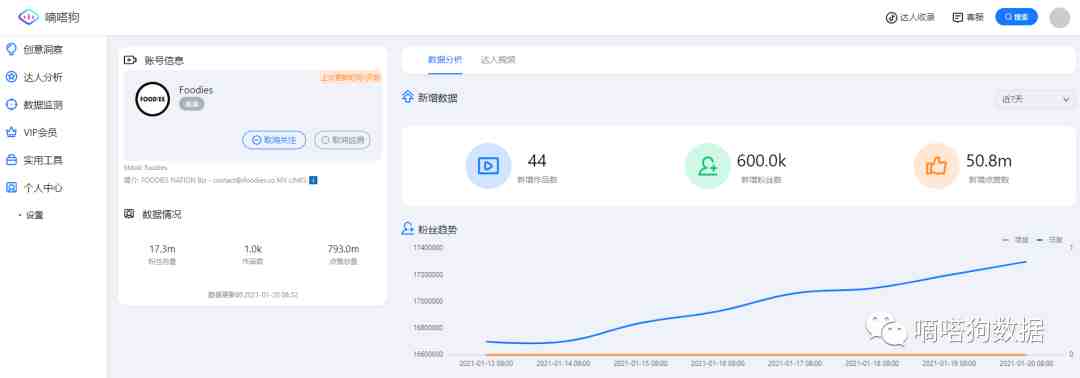Click the orange thumbs-up icon
This screenshot has width=1080, height=378.
point(936,166)
